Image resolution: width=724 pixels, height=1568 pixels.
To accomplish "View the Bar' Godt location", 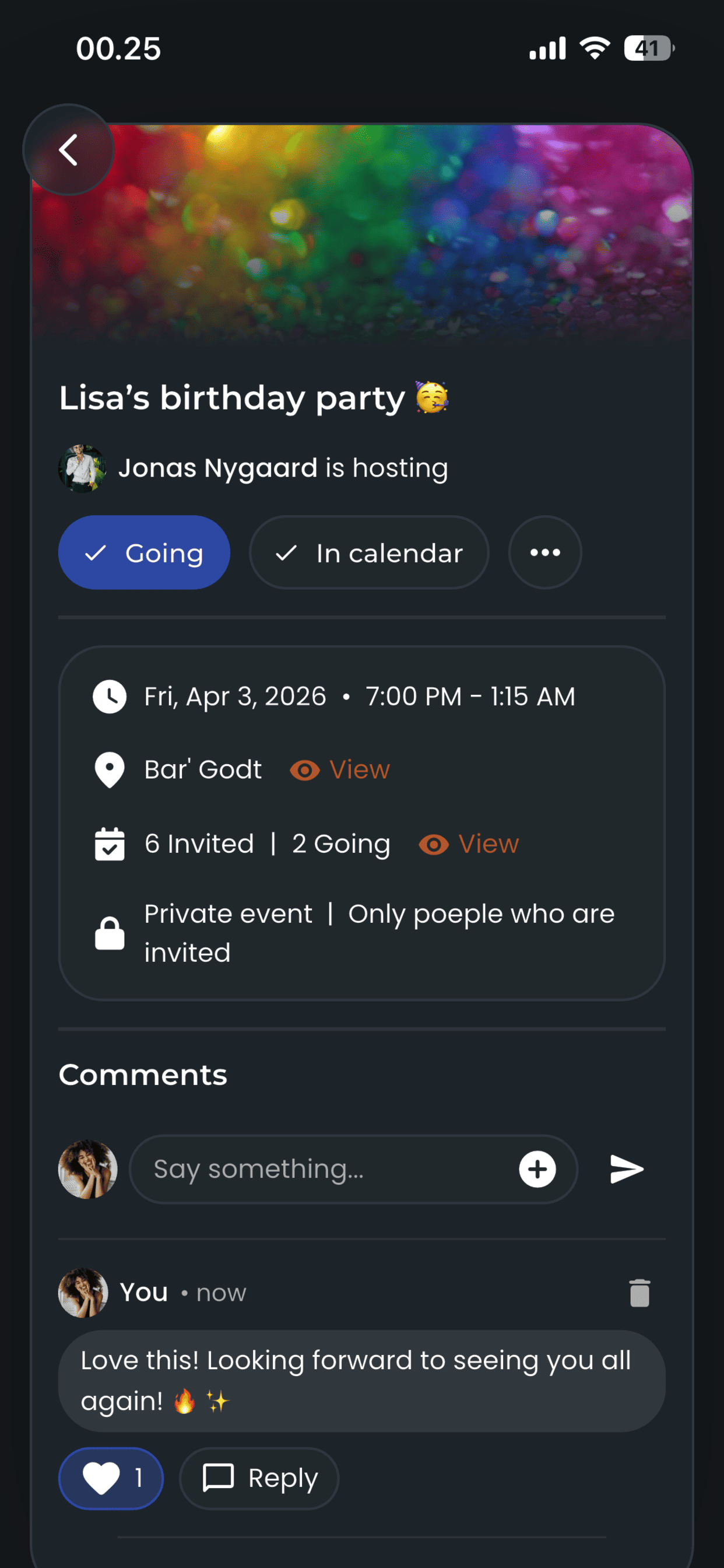I will pos(340,770).
